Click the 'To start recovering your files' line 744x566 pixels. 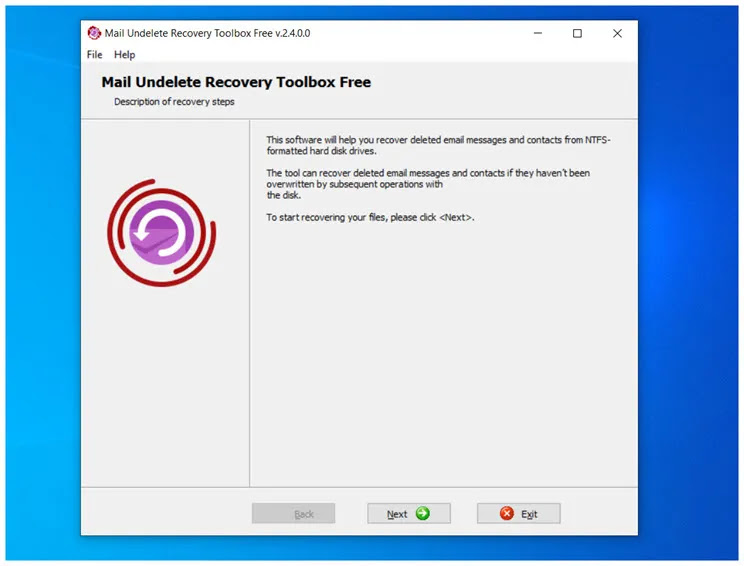point(370,217)
